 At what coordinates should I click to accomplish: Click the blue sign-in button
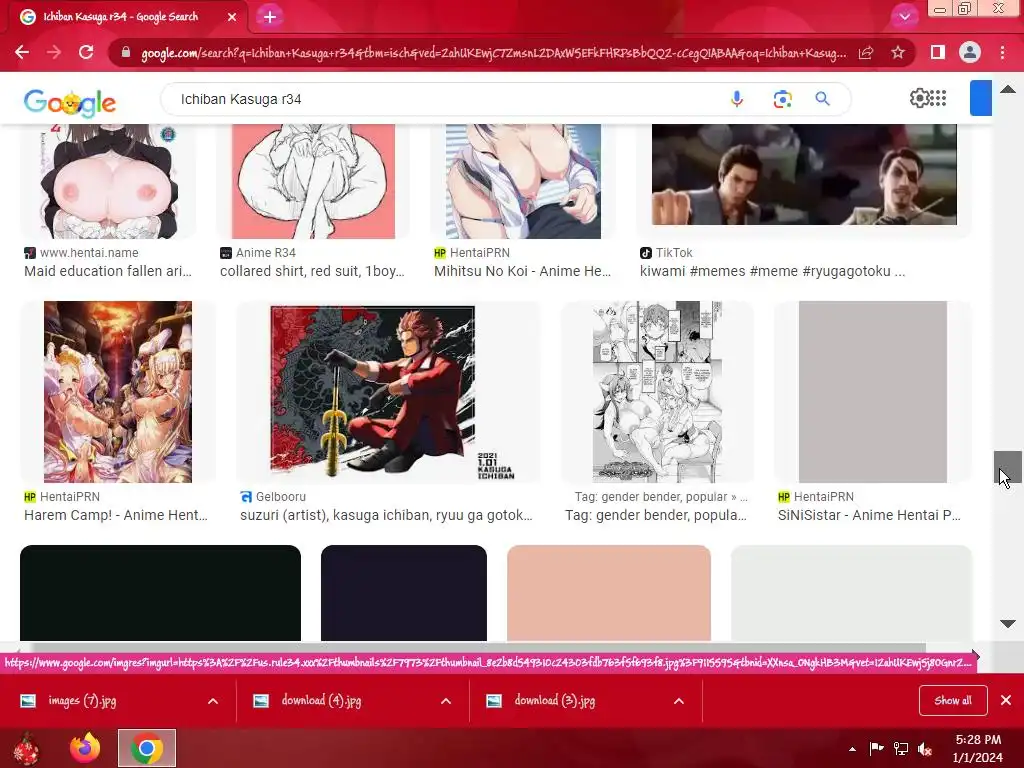[981, 98]
